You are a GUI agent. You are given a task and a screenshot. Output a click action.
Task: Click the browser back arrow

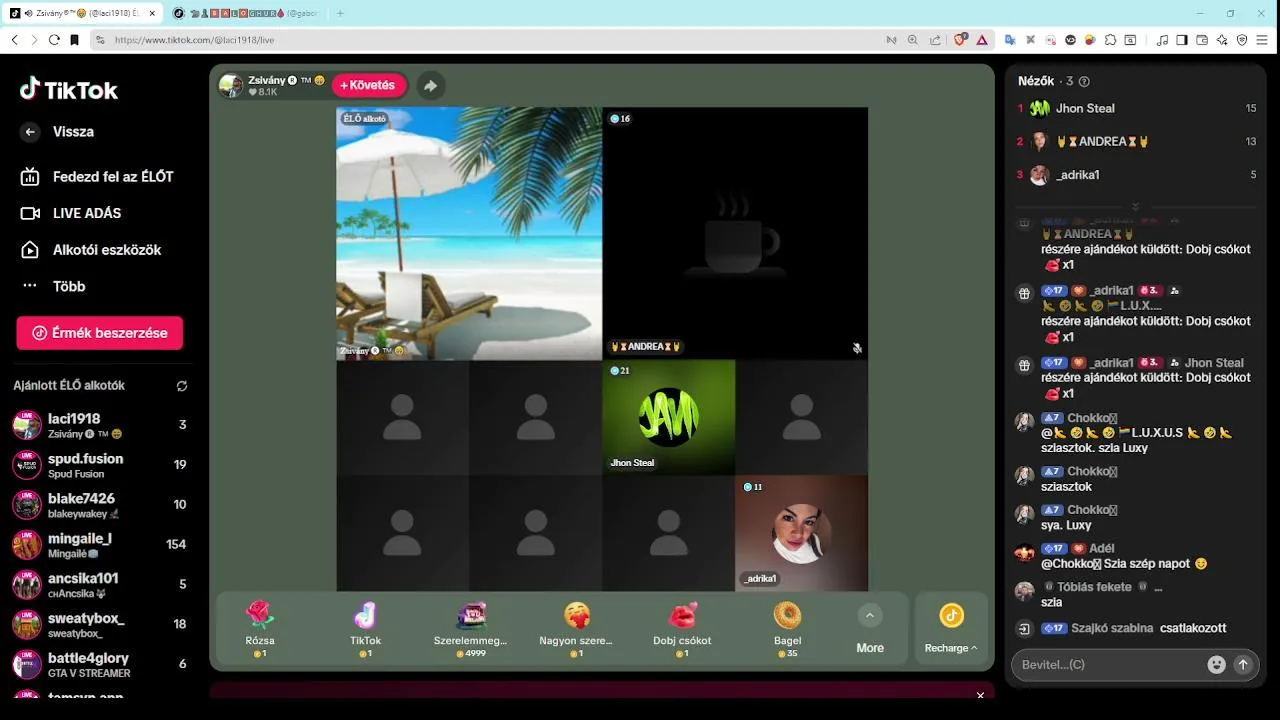(14, 40)
